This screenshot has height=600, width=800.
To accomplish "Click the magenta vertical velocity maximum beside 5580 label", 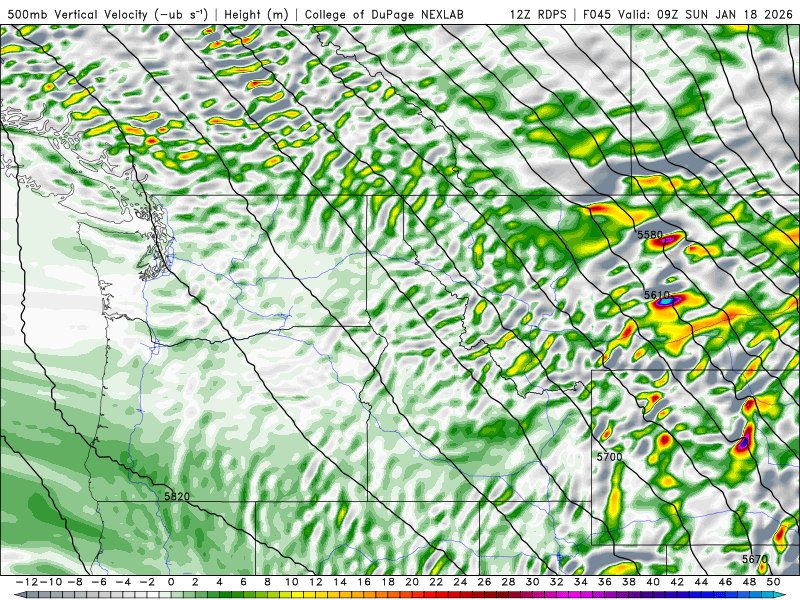I will [x=669, y=239].
